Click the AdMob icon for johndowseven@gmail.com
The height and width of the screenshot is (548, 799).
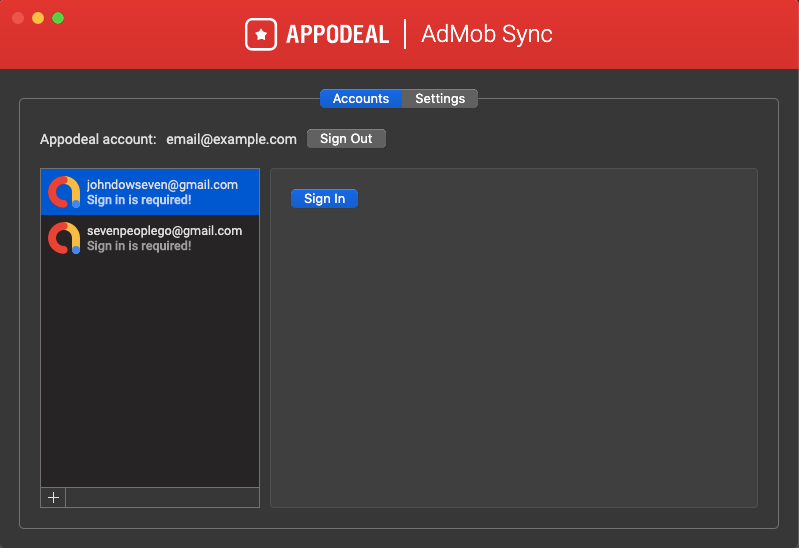point(64,191)
